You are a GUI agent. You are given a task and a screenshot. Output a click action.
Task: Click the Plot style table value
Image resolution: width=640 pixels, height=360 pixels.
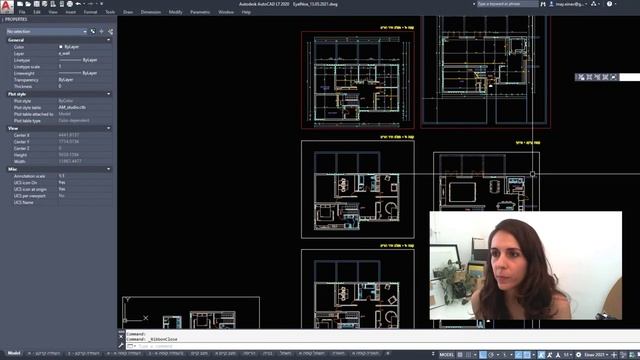coord(72,107)
